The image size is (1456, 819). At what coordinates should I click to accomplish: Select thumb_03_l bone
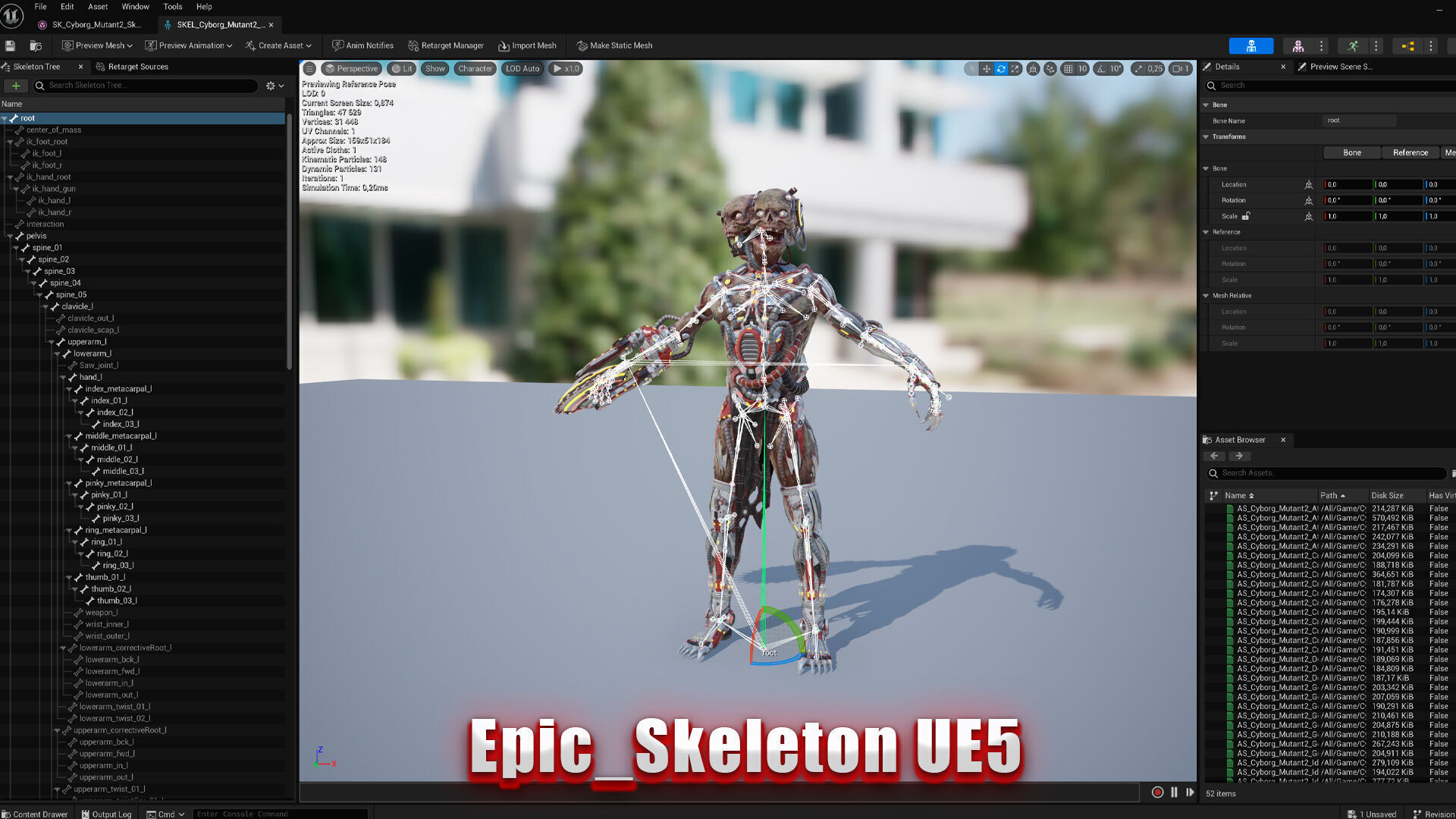tap(117, 601)
